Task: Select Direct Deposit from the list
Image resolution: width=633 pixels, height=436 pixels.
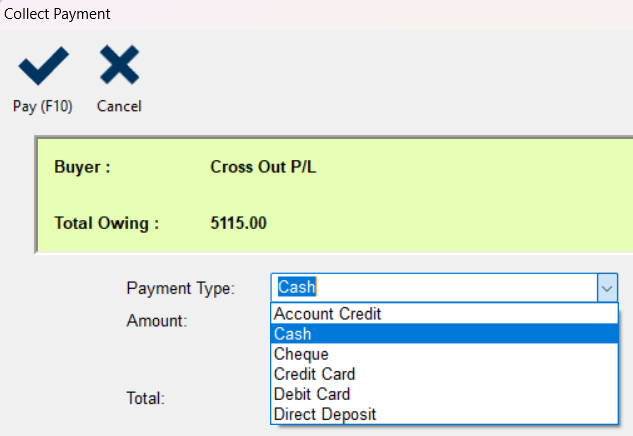Action: [323, 414]
